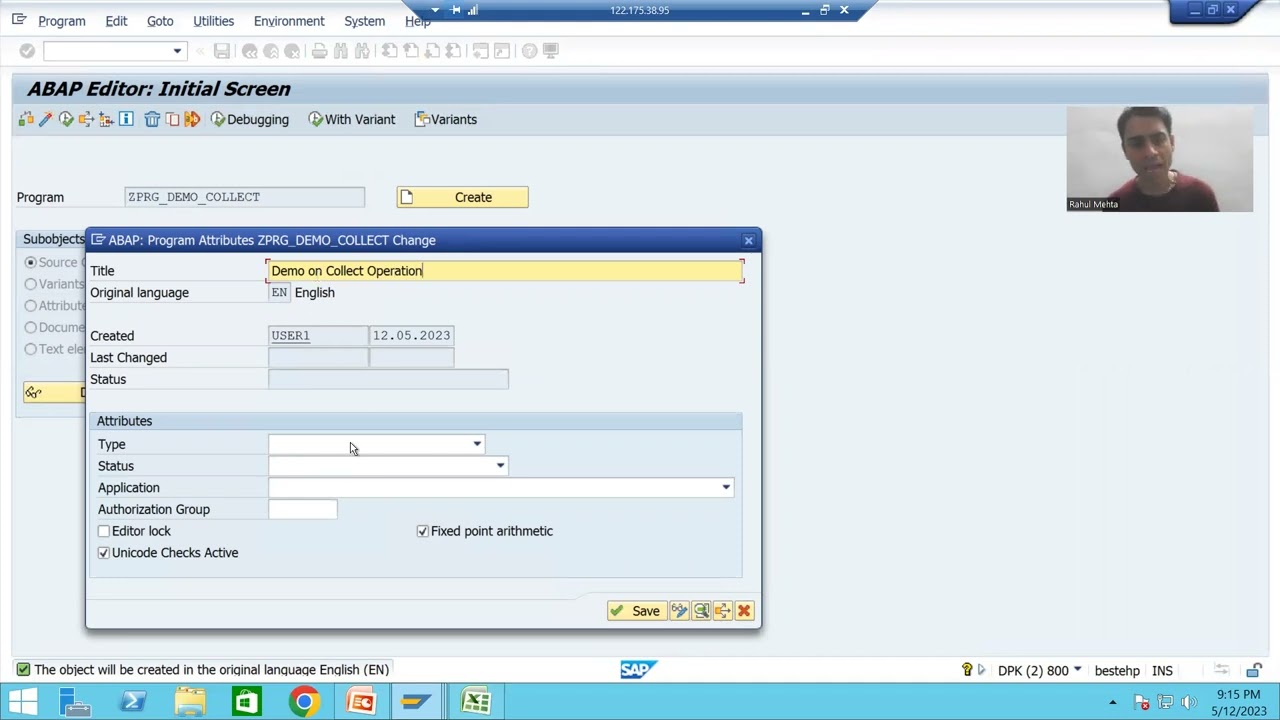
Task: Click the Print icon in standard toolbar
Action: click(x=319, y=51)
